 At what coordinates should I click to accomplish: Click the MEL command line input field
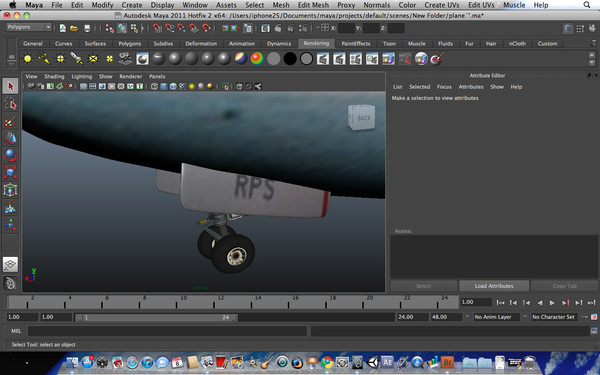[167, 331]
